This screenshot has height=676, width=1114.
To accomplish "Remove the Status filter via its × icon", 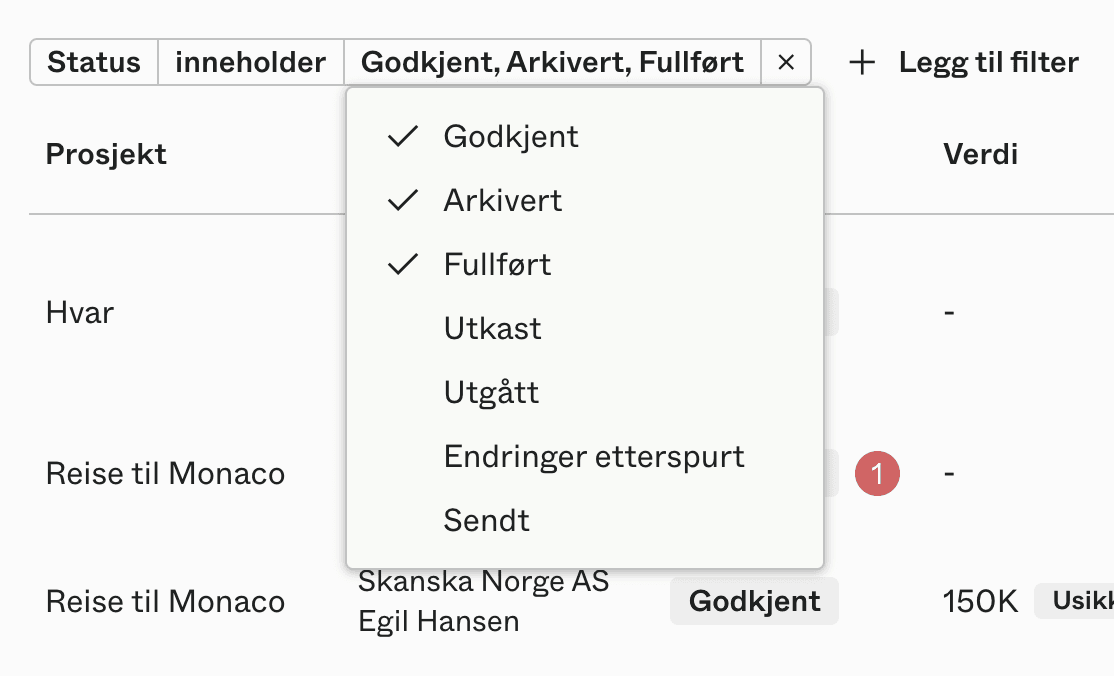I will pos(786,62).
